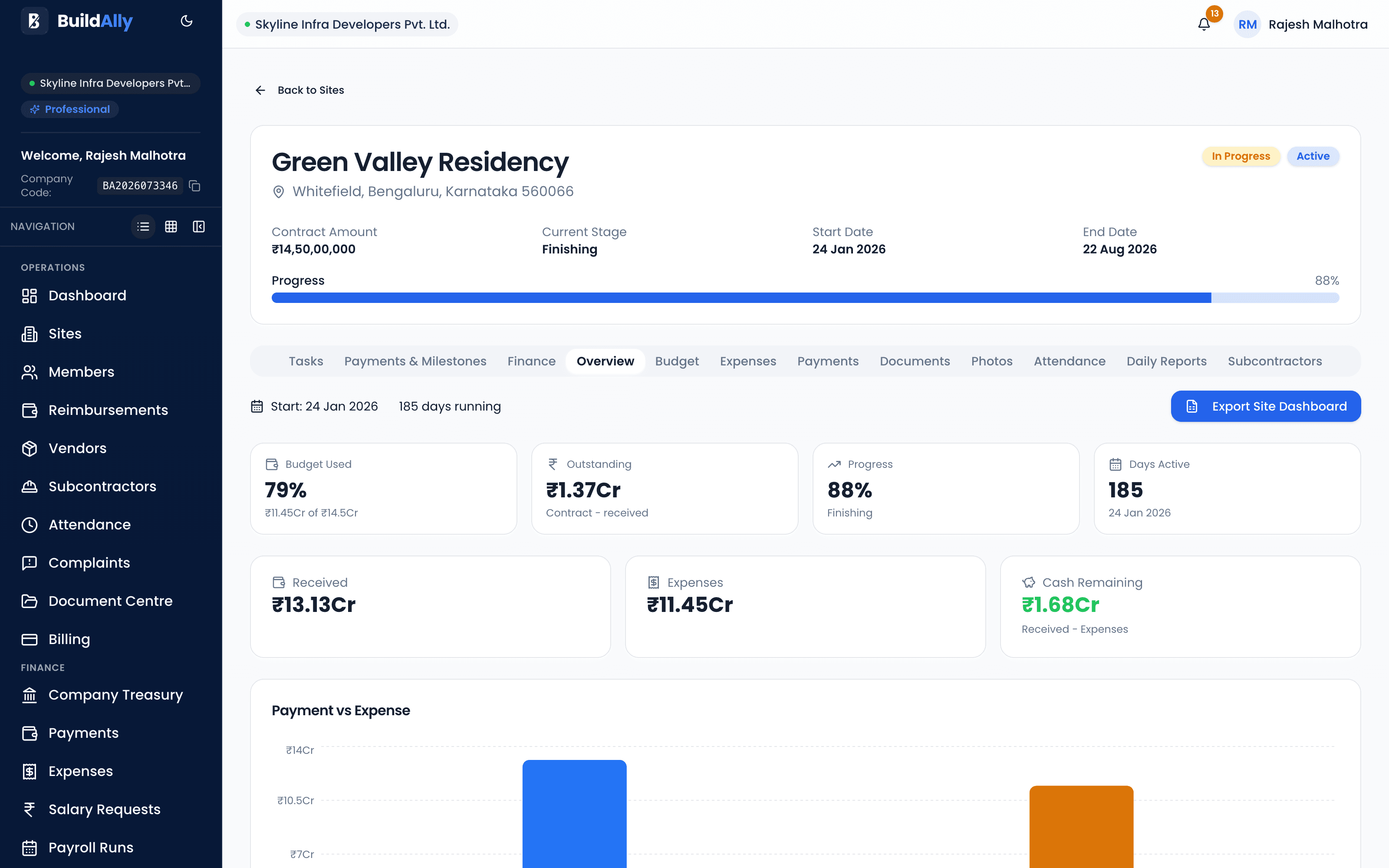The height and width of the screenshot is (868, 1389).
Task: Click the End Date '22 Aug 2026' value
Action: pyautogui.click(x=1119, y=249)
